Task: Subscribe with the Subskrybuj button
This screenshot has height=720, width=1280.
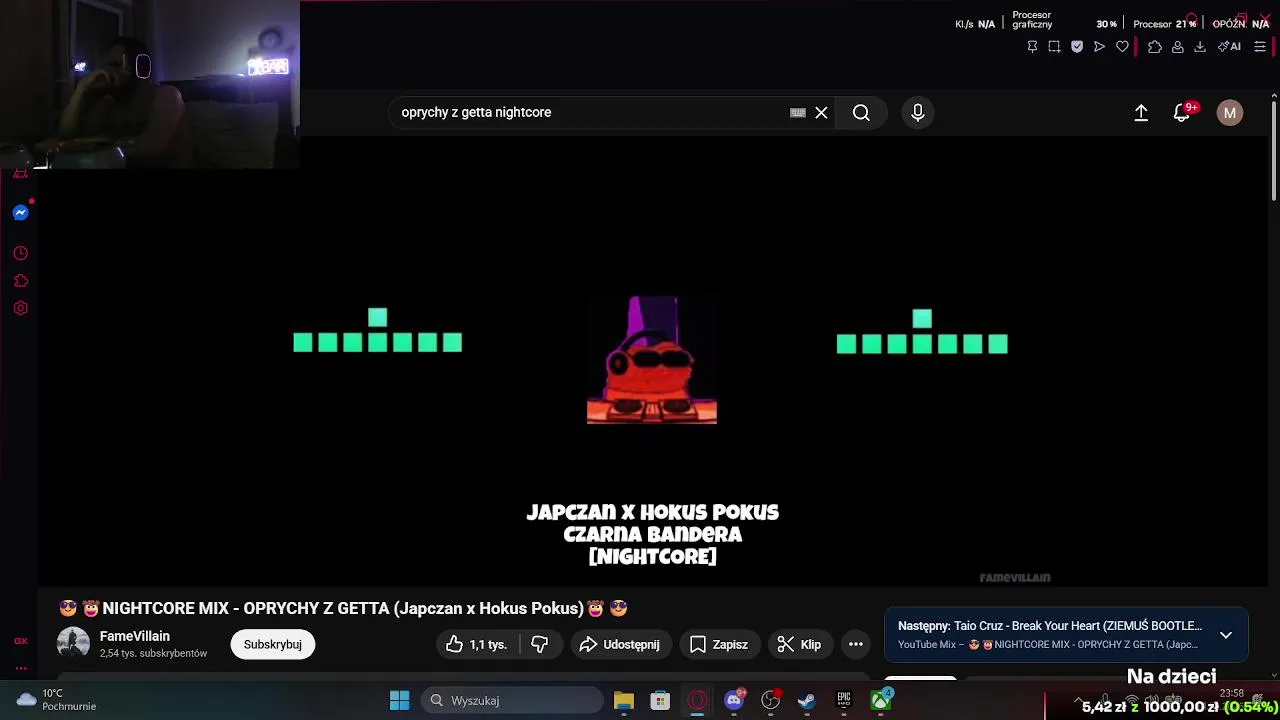Action: pos(273,645)
